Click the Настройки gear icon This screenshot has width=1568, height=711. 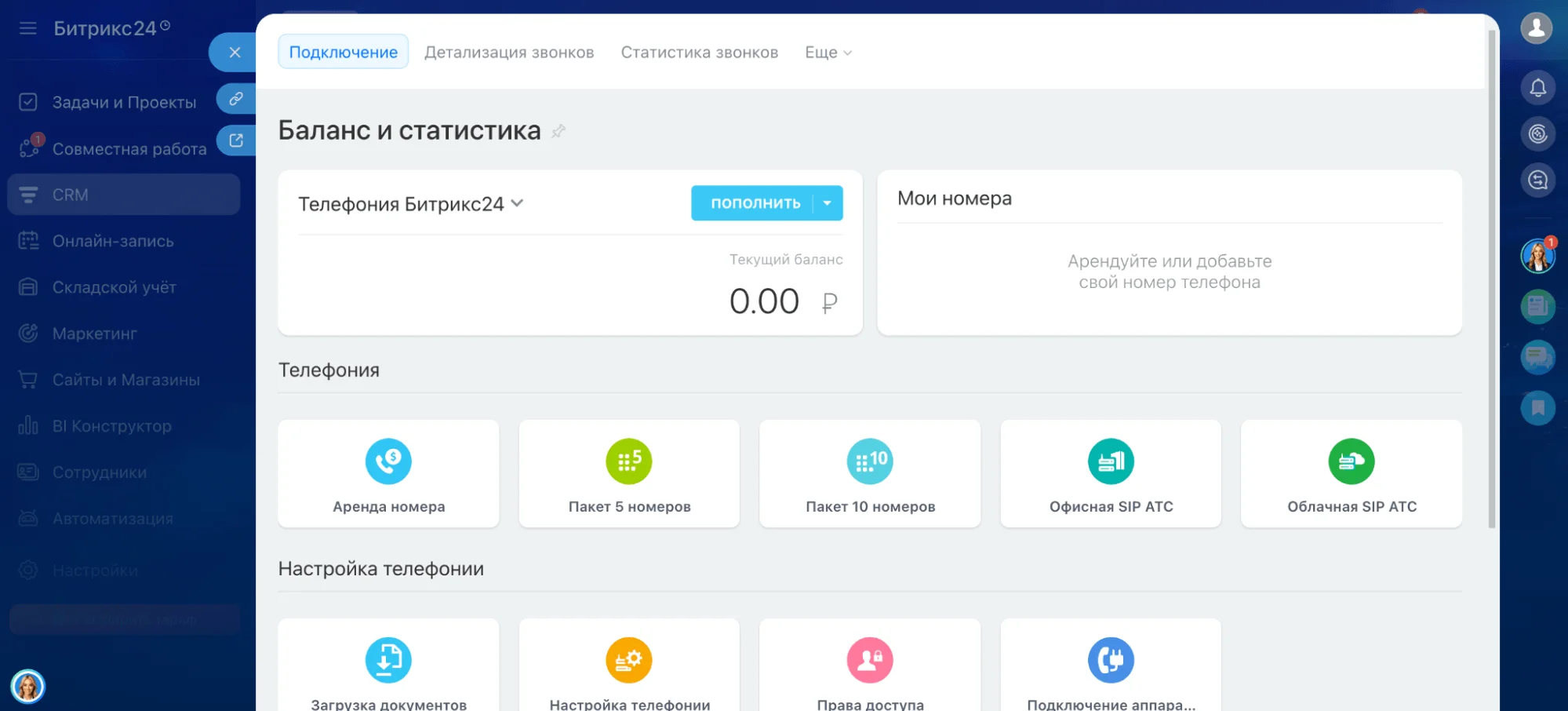coord(28,571)
